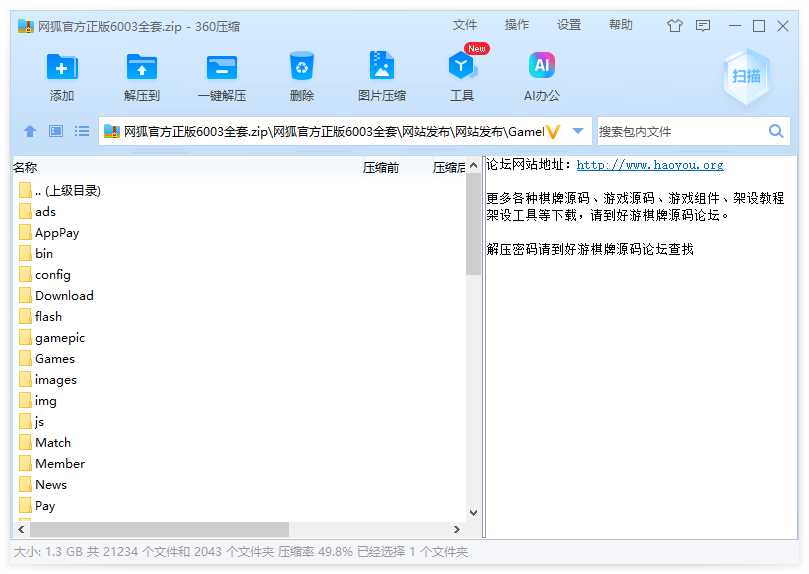Click the scroll down arrow of file list
Viewport: 809px width, 574px height.
point(473,513)
